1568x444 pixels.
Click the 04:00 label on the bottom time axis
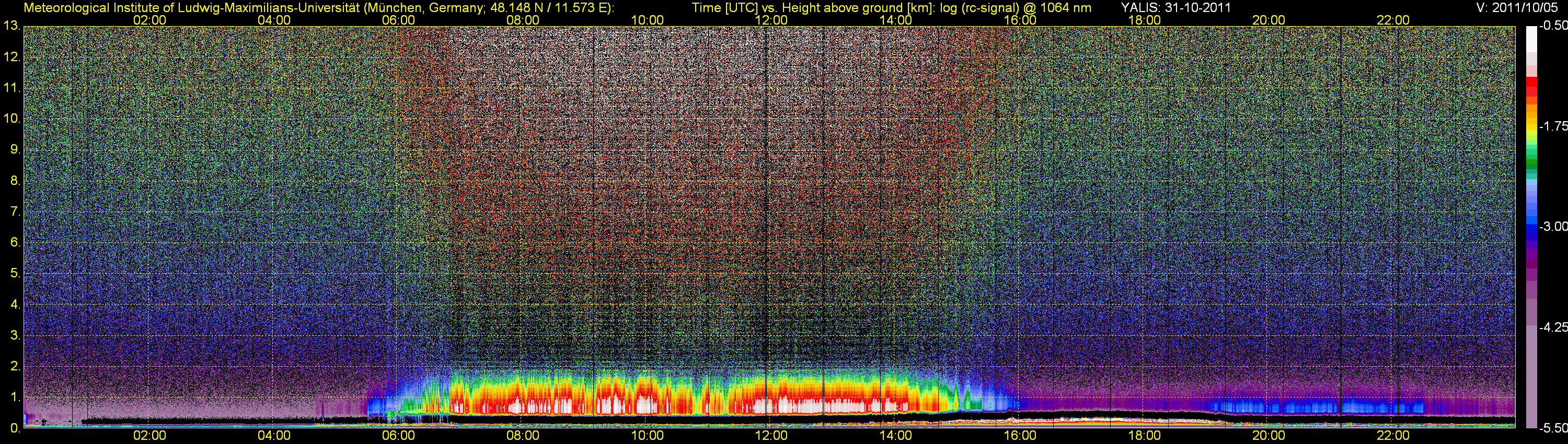coord(274,436)
